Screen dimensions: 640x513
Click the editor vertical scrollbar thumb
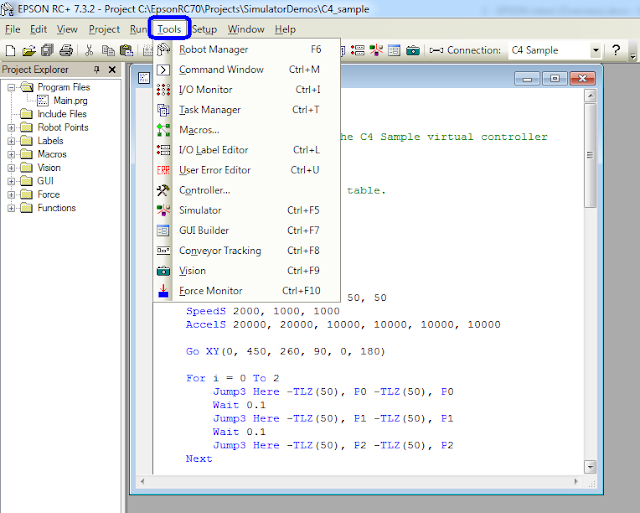[x=590, y=155]
